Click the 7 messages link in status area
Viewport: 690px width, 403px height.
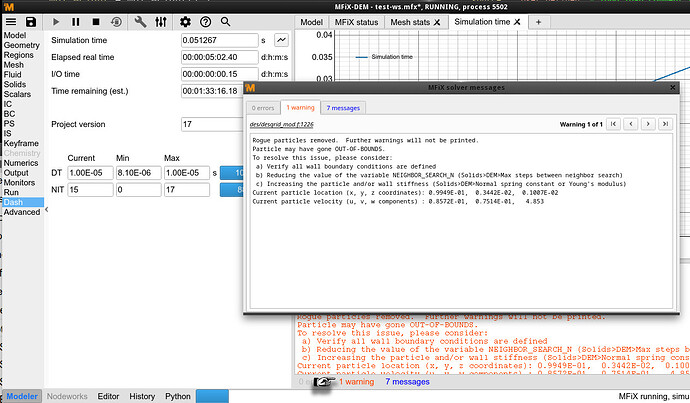pos(407,382)
